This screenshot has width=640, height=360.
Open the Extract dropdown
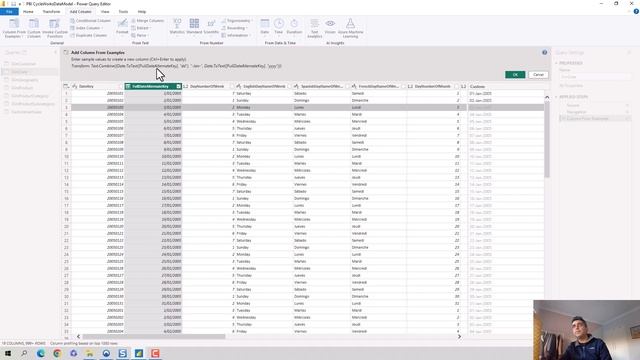[141, 28]
